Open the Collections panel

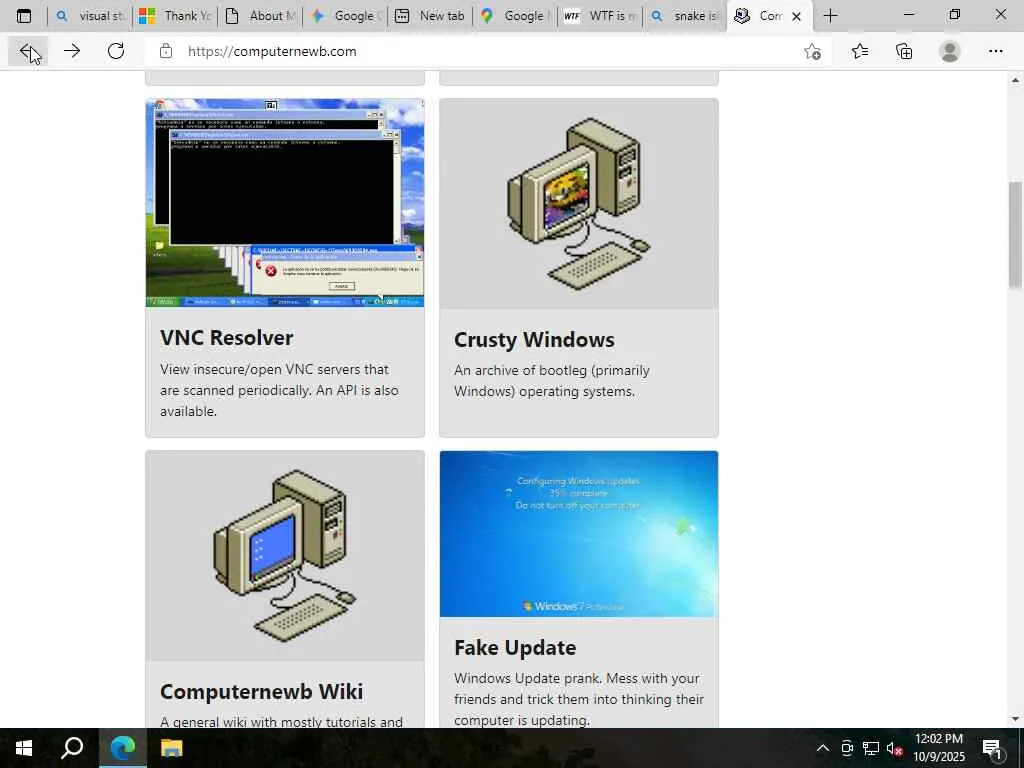904,51
